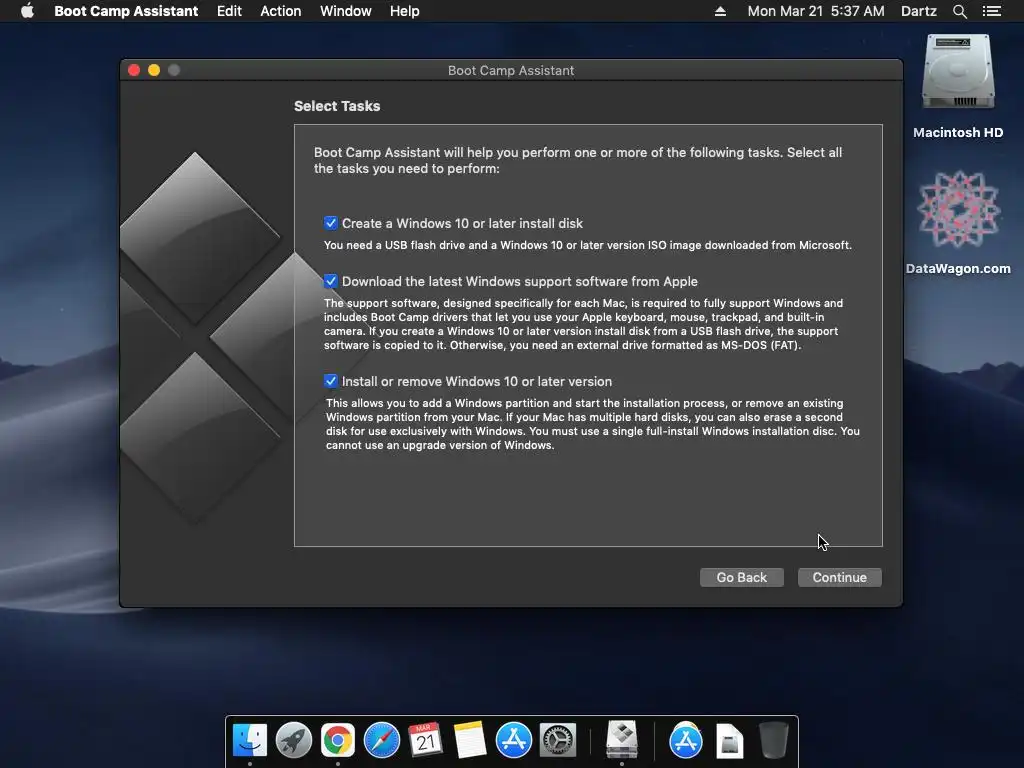
Task: Open Google Chrome from the Dock
Action: (338, 741)
